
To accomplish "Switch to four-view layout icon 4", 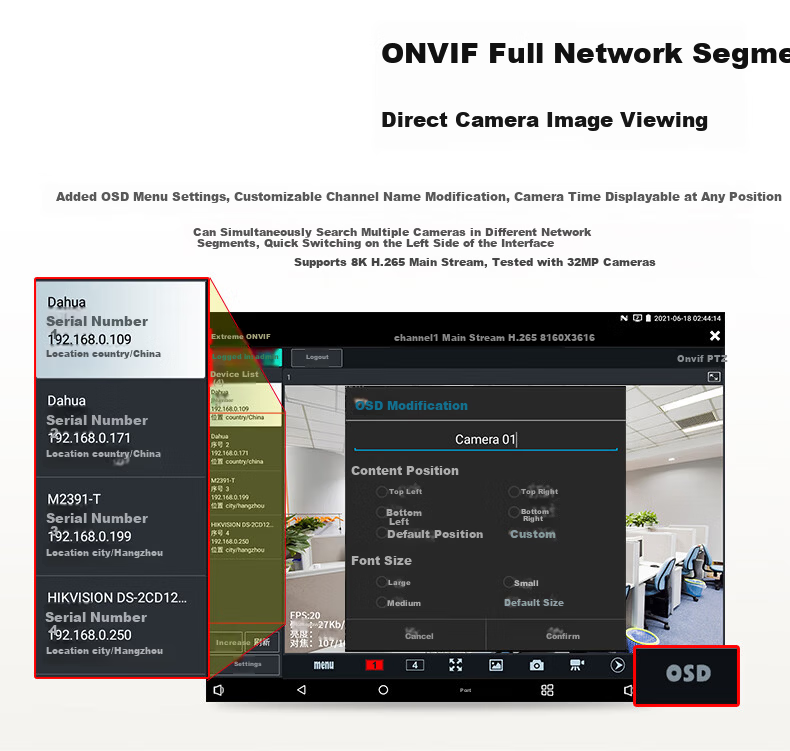I will (x=415, y=665).
